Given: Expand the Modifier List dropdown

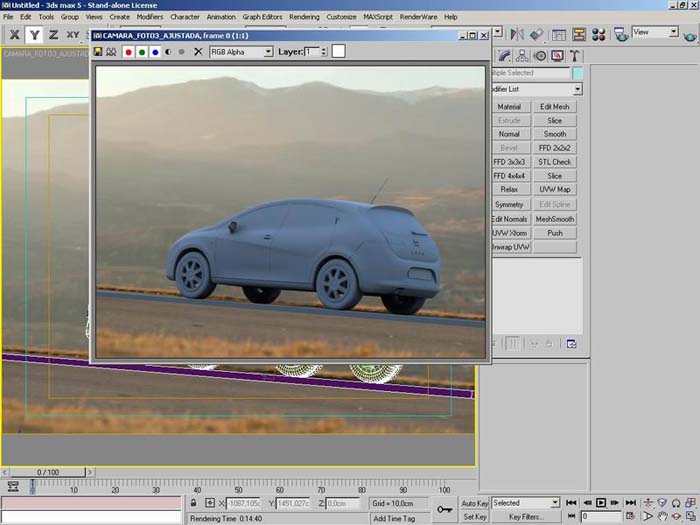Looking at the screenshot, I should click(x=577, y=90).
